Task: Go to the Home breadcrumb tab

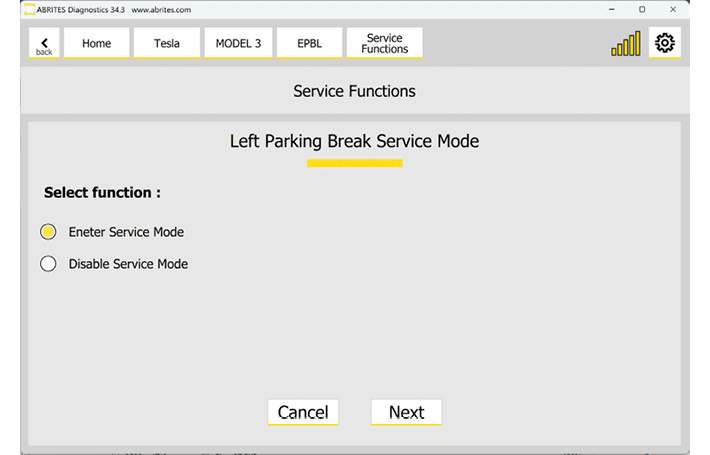Action: pyautogui.click(x=97, y=43)
